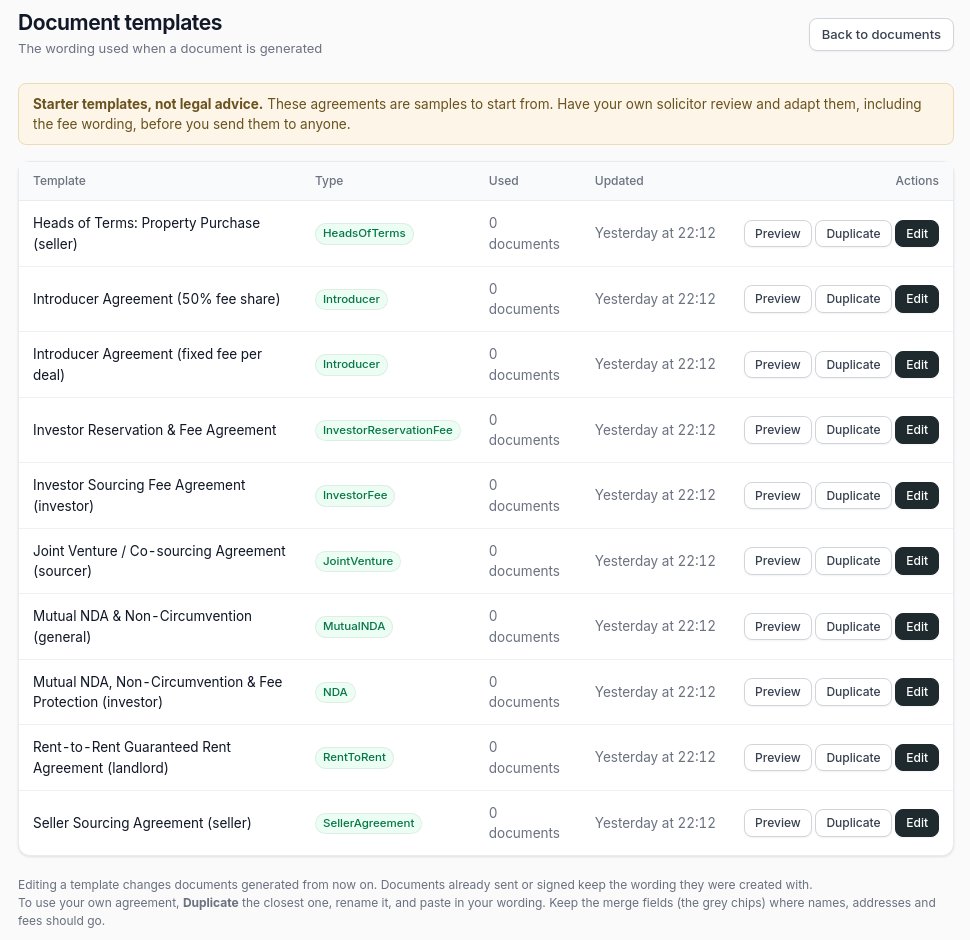Edit Mutual NDA Fee Protection (investor) template
970x940 pixels.
[917, 692]
